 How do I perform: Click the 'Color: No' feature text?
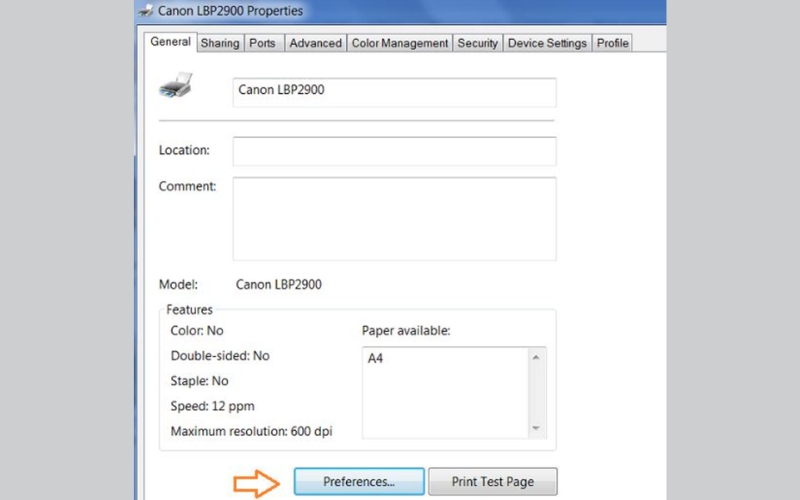click(x=197, y=331)
